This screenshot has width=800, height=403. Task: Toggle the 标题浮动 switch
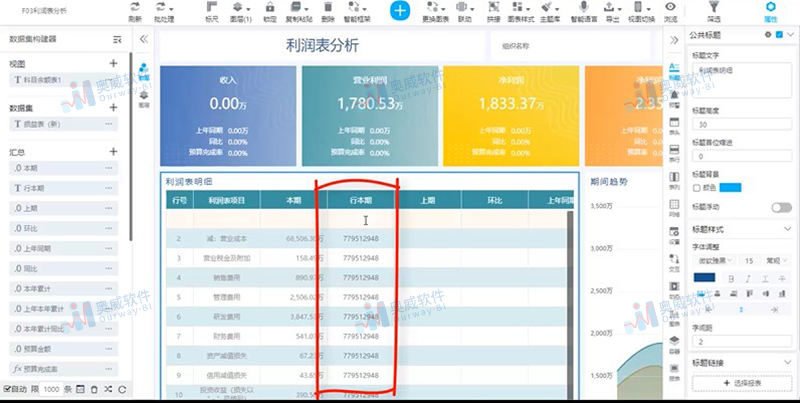click(x=782, y=207)
